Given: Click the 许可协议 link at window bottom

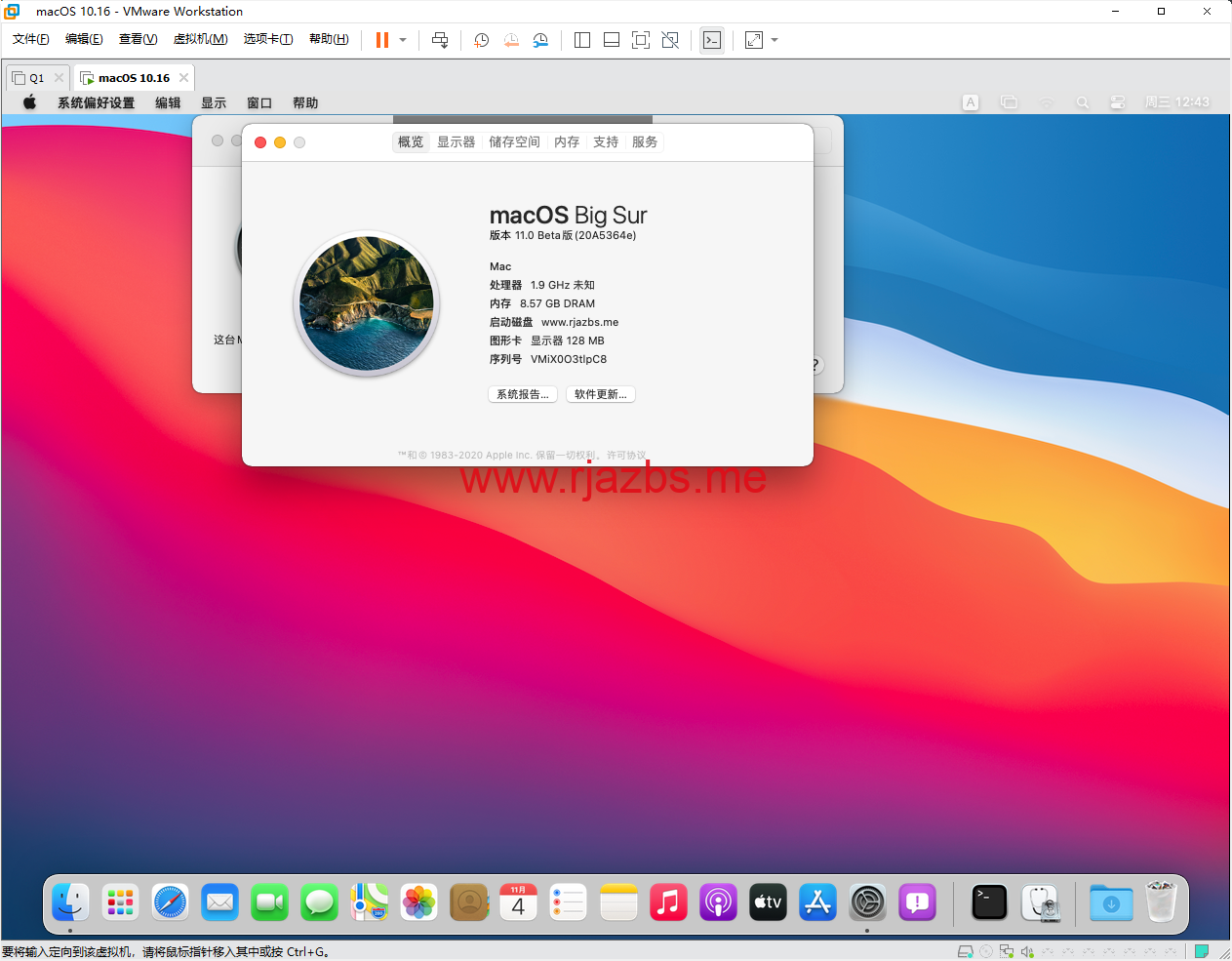Looking at the screenshot, I should tap(626, 455).
